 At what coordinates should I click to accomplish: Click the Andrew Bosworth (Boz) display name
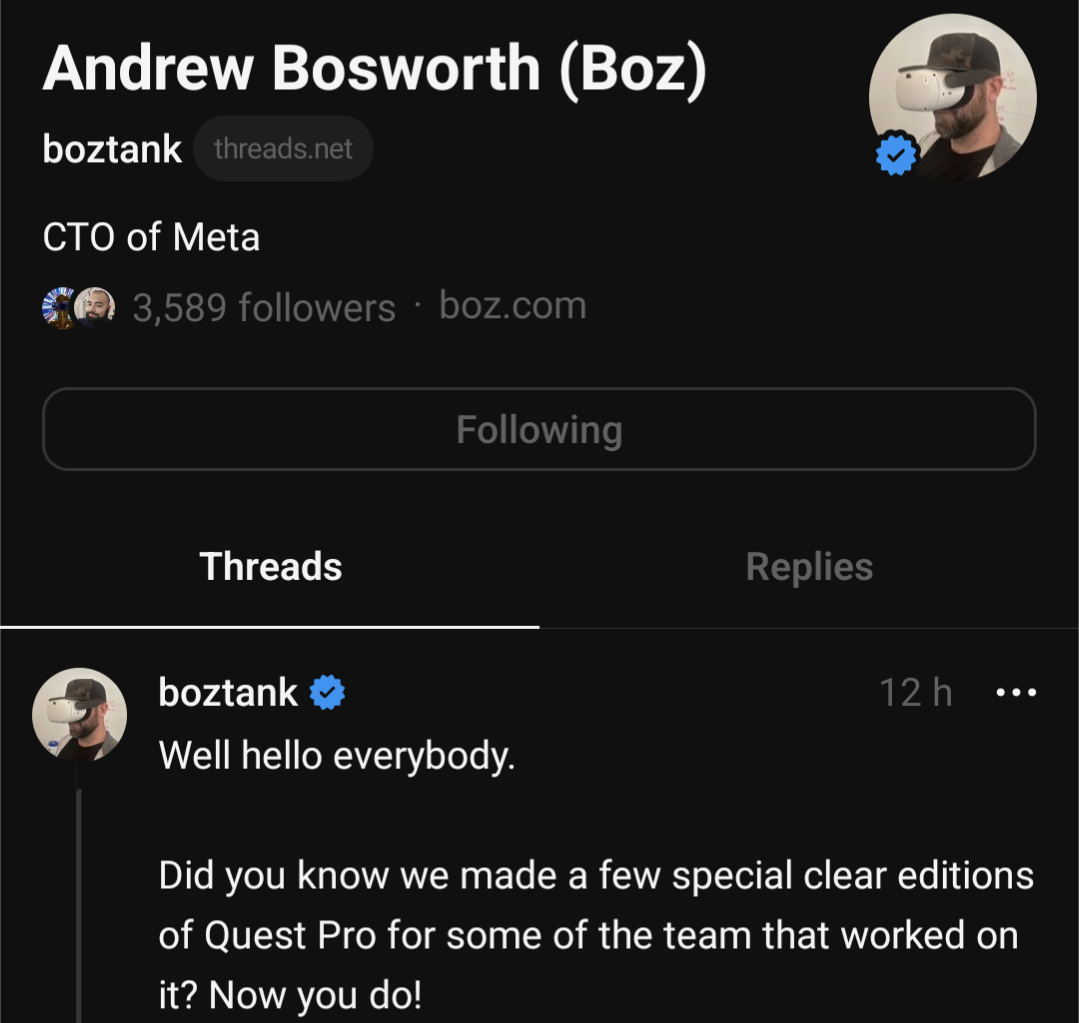pyautogui.click(x=375, y=68)
